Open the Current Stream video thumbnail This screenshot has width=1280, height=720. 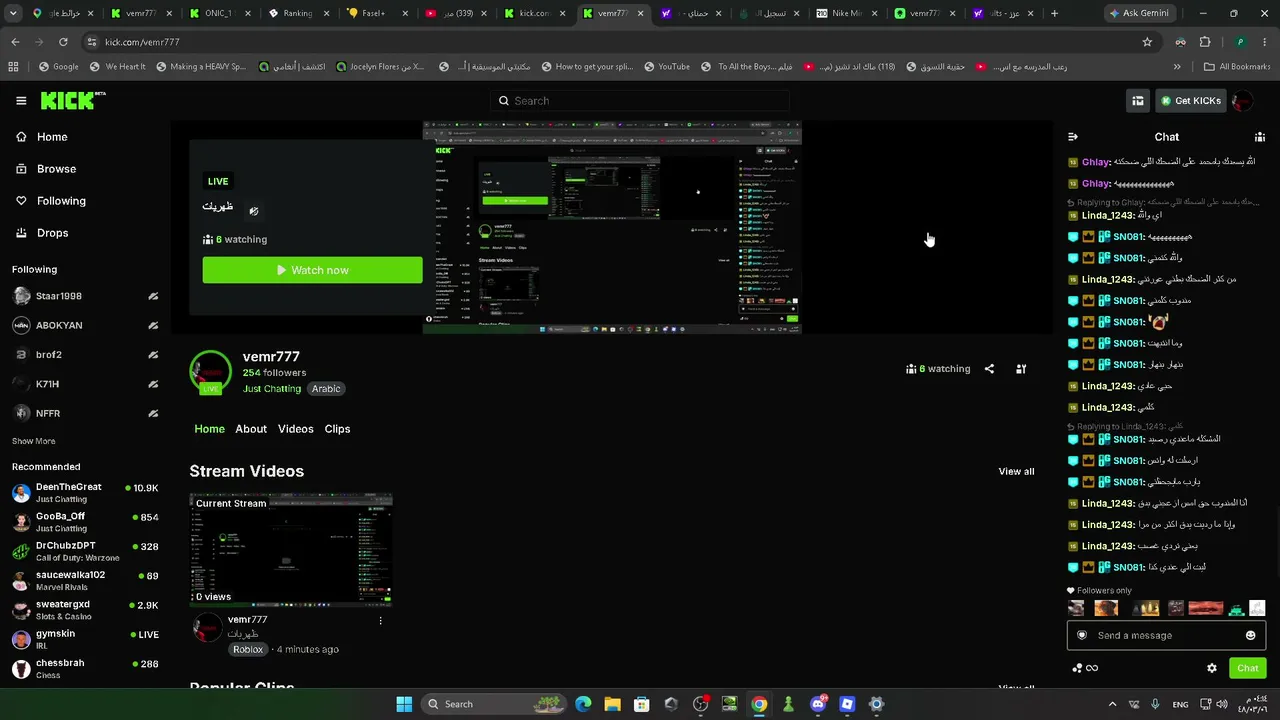[x=291, y=549]
